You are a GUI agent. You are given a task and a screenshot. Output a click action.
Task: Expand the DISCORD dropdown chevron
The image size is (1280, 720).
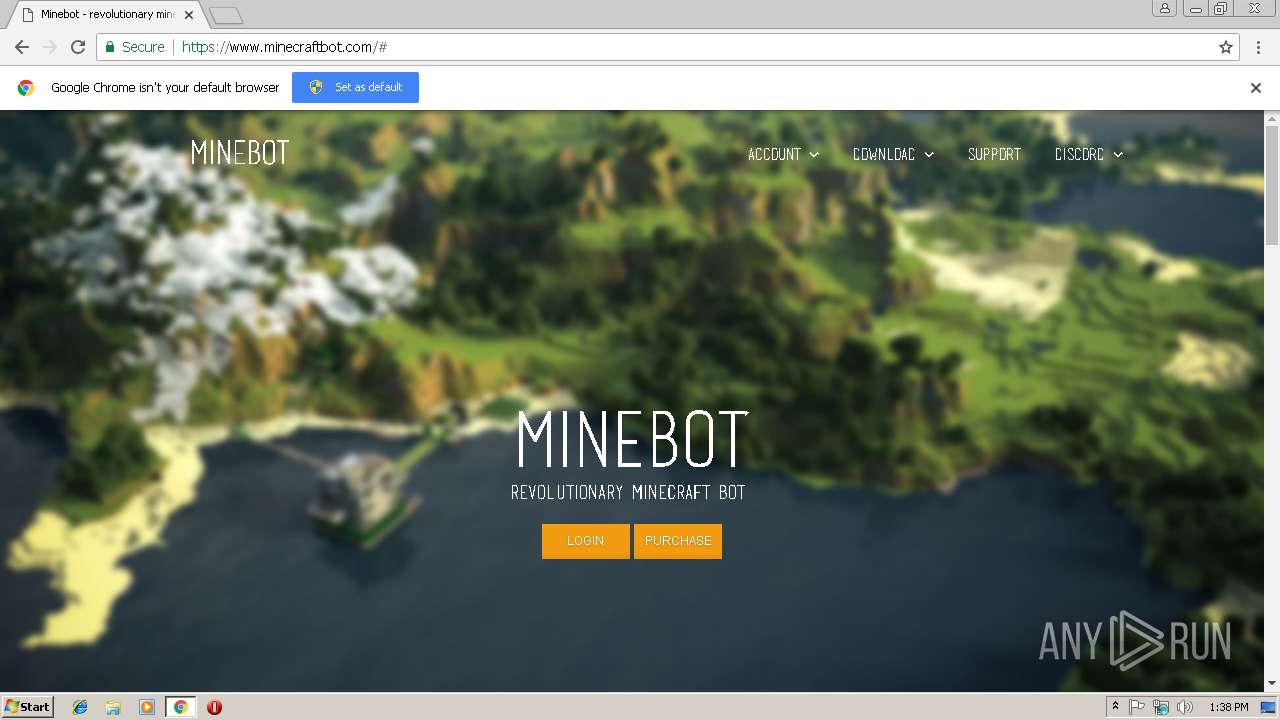[x=1118, y=154]
